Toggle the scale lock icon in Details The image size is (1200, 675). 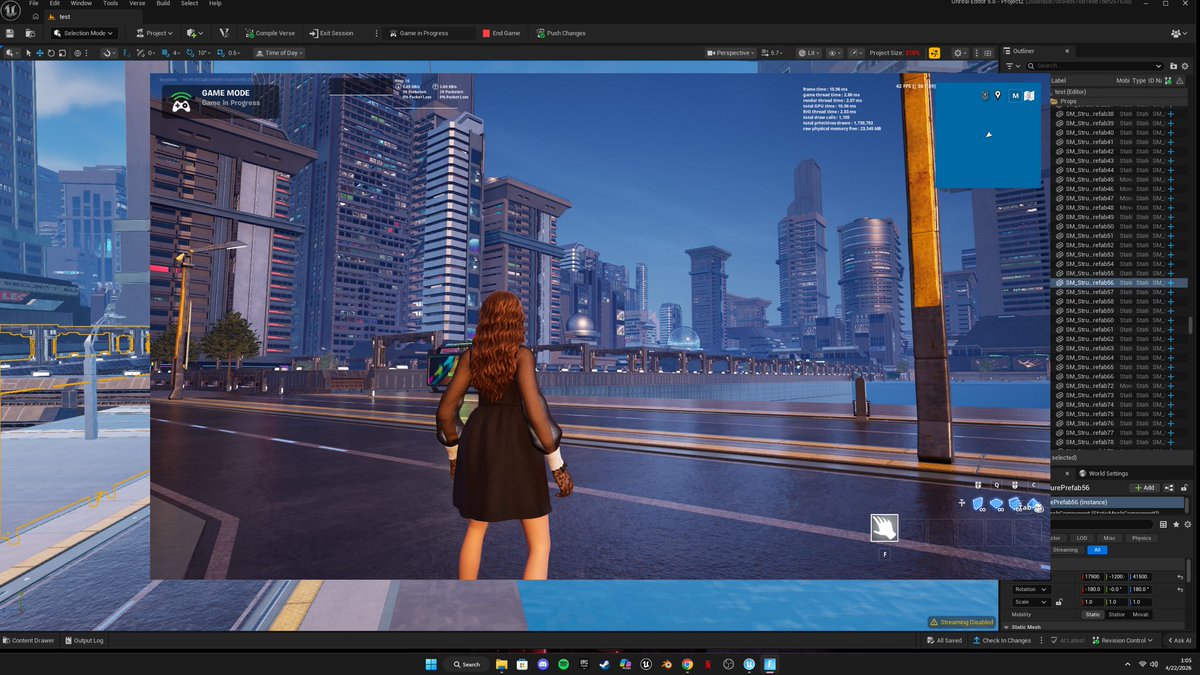[x=1059, y=602]
